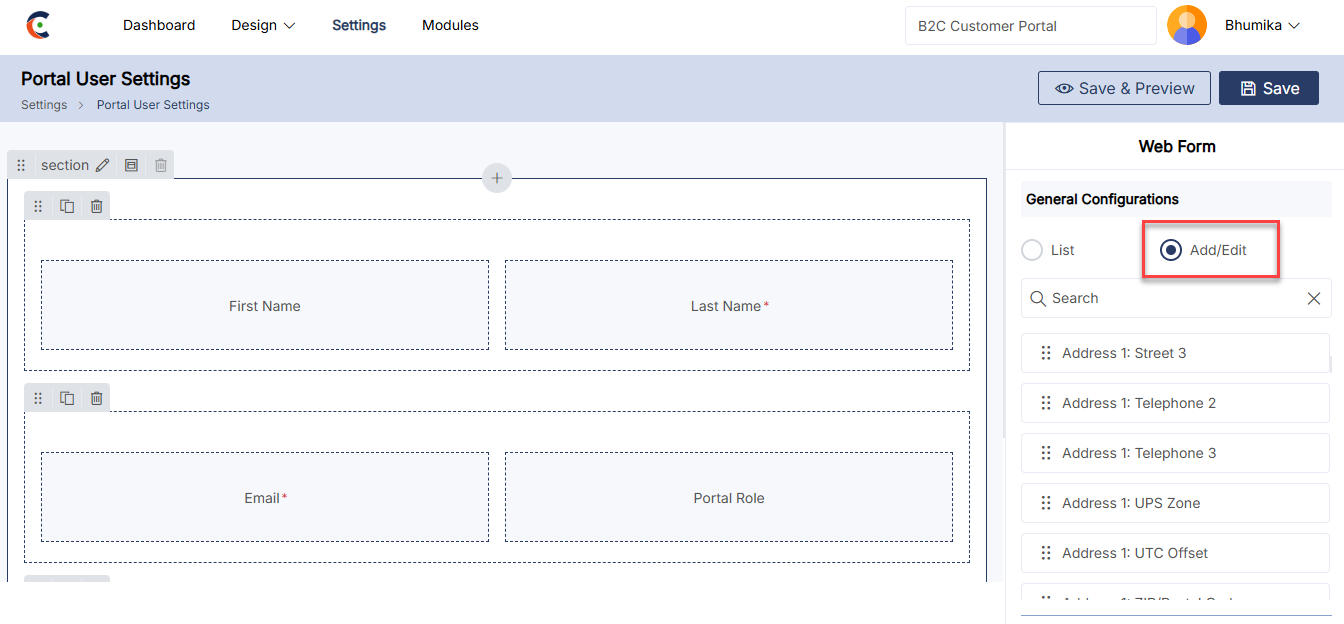Select the Add/Edit radio option
Screen dimensions: 1344x624
click(1171, 250)
